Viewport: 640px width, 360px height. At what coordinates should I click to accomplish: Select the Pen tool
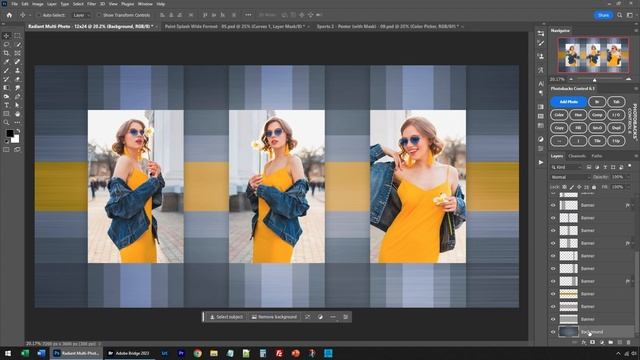(18, 97)
